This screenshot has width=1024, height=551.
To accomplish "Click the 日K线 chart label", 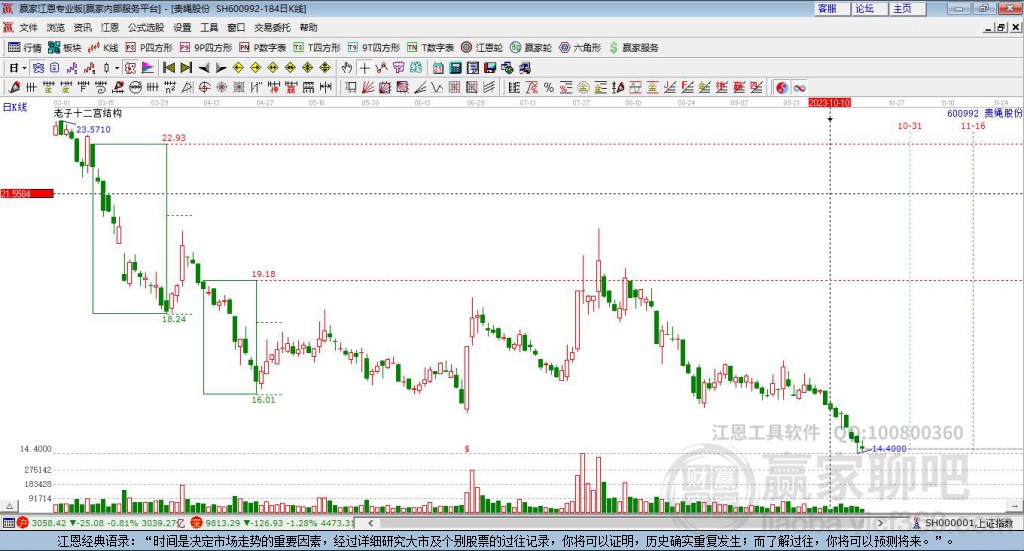I will (14, 107).
